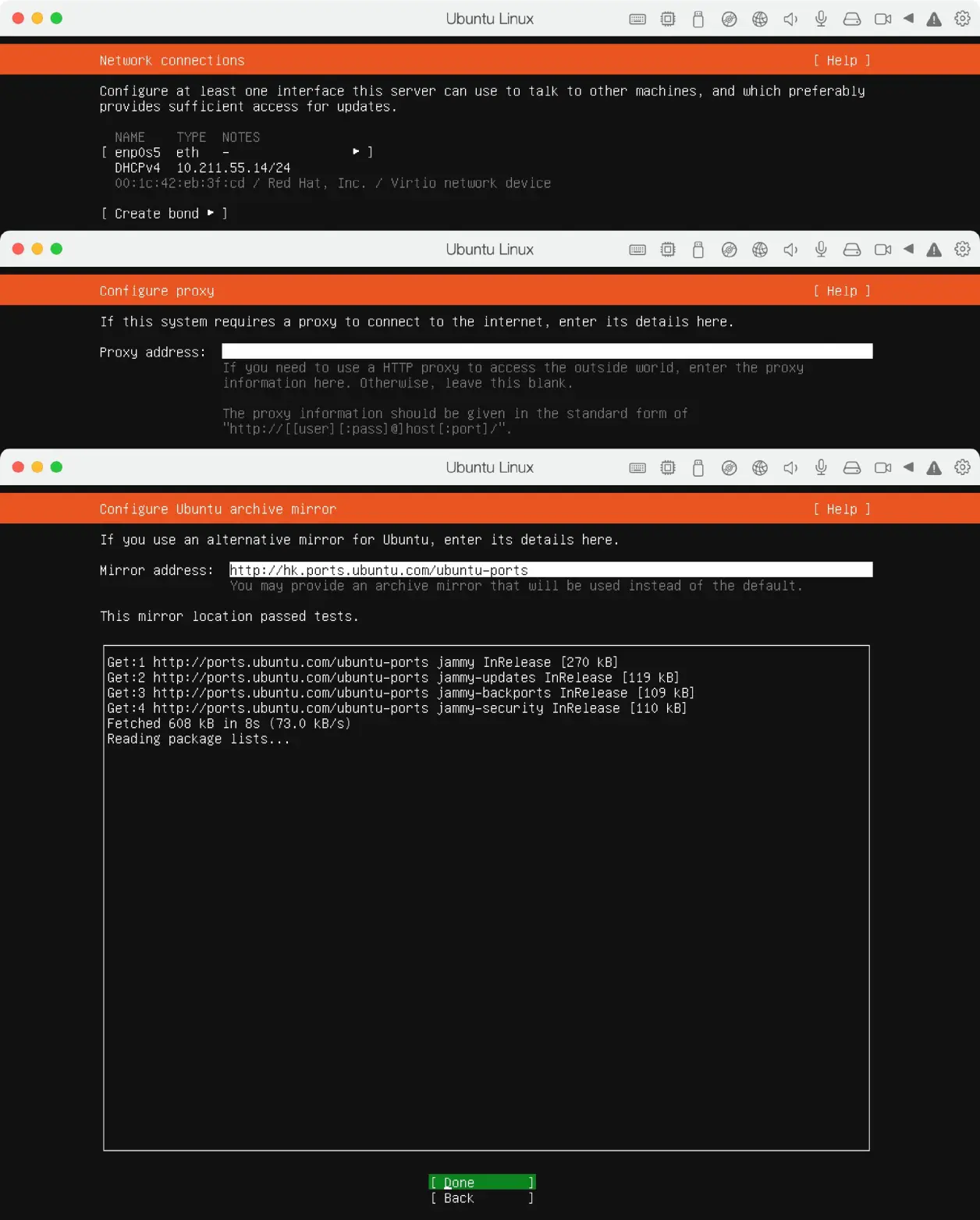
Task: Click the 'Fetched 608 kB in 8s' line
Action: pyautogui.click(x=229, y=724)
